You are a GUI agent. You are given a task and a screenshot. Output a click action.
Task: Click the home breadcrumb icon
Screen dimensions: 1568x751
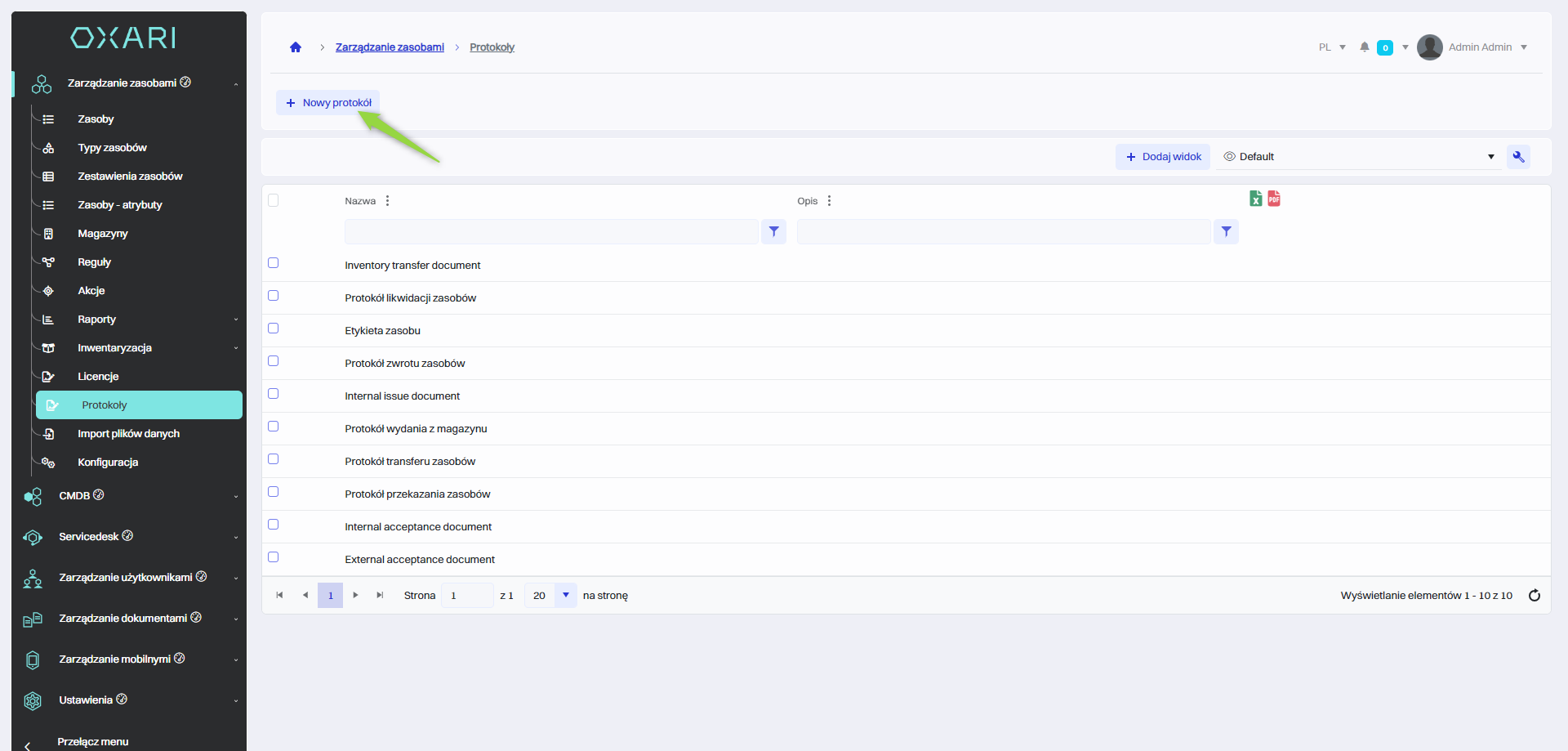[296, 47]
